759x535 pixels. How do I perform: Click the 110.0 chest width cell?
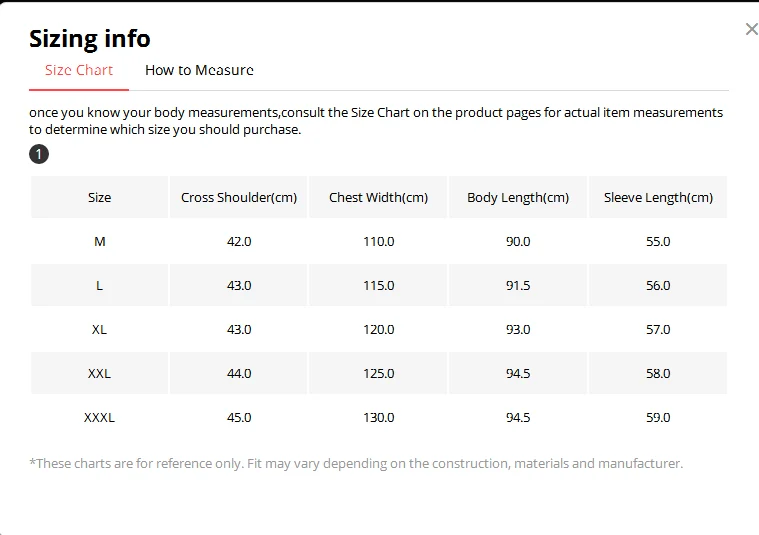click(379, 242)
